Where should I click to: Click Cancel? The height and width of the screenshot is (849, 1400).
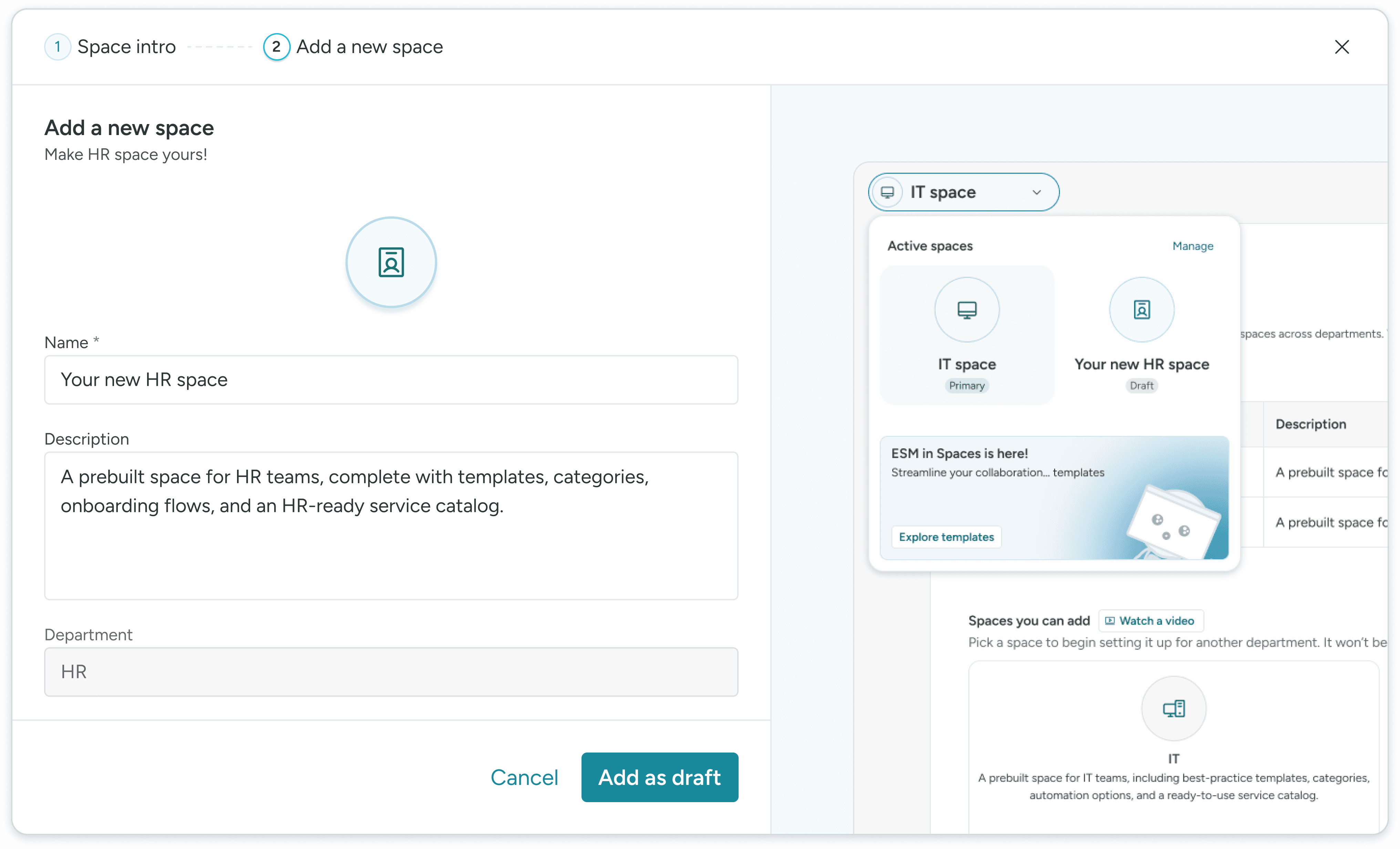tap(524, 777)
